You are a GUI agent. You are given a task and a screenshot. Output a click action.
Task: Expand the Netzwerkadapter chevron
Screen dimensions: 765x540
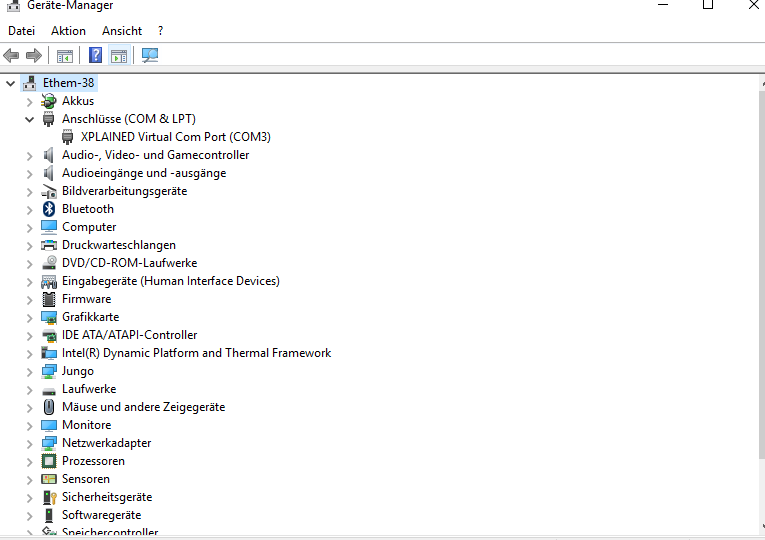pyautogui.click(x=29, y=444)
